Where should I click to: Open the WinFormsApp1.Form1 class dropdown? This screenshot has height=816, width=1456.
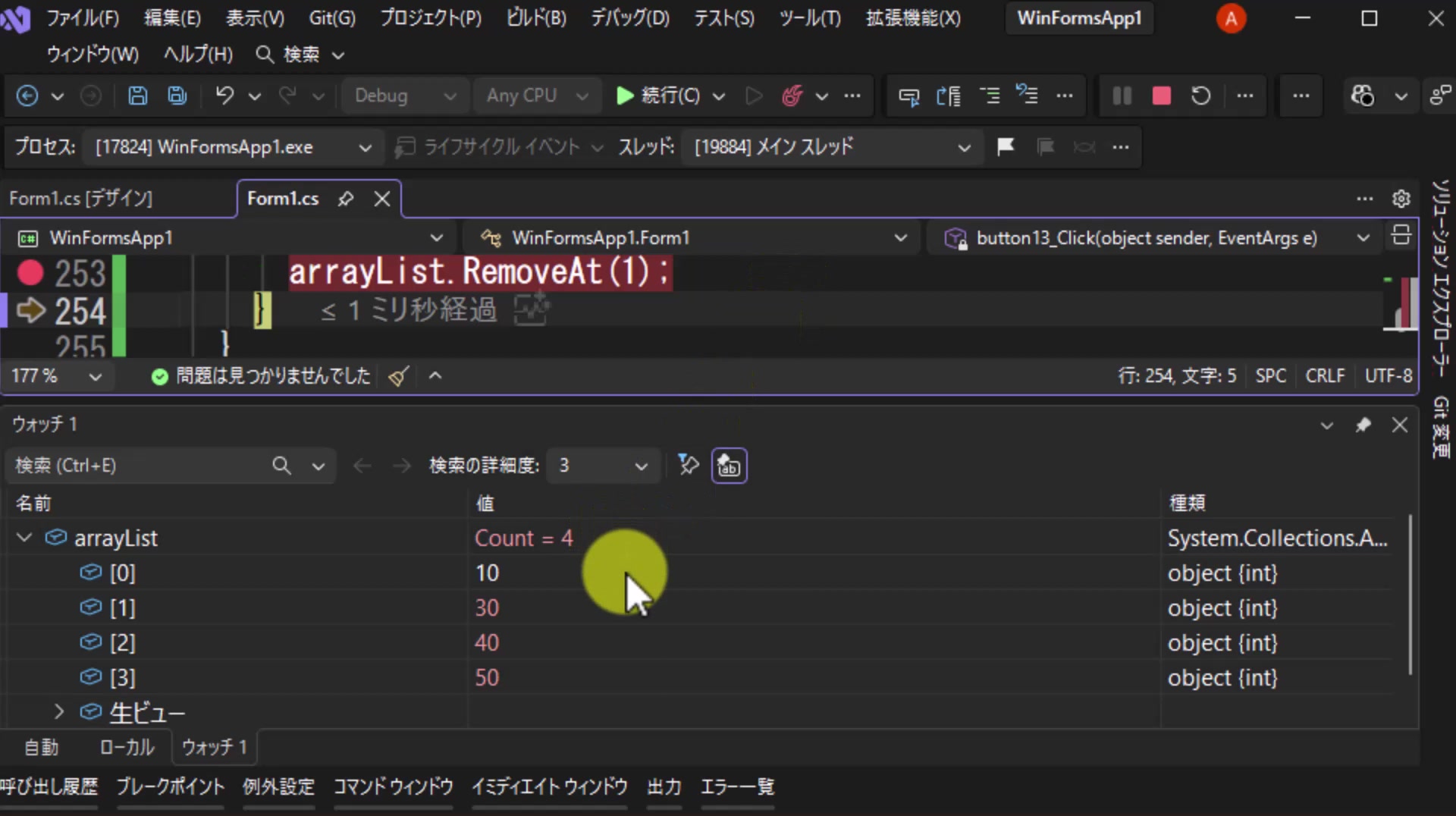pos(692,238)
